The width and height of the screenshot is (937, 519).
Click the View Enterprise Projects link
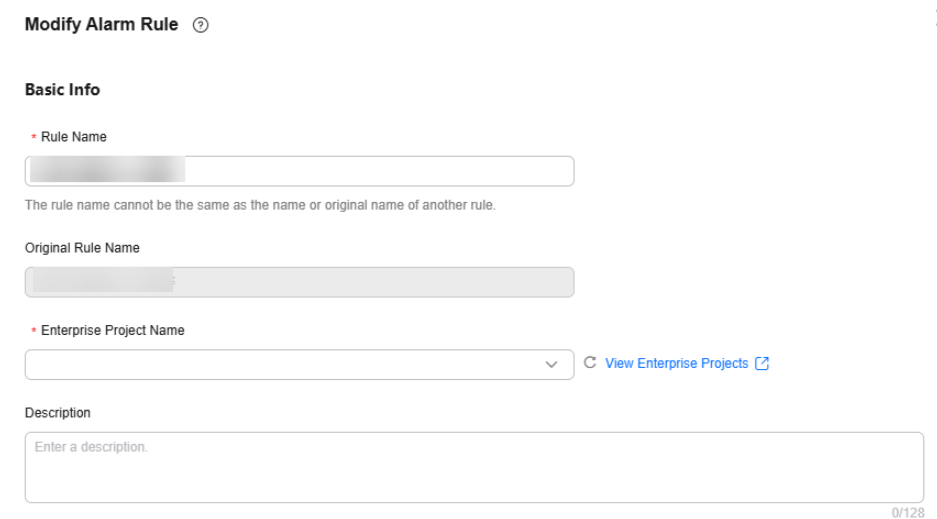tap(676, 363)
